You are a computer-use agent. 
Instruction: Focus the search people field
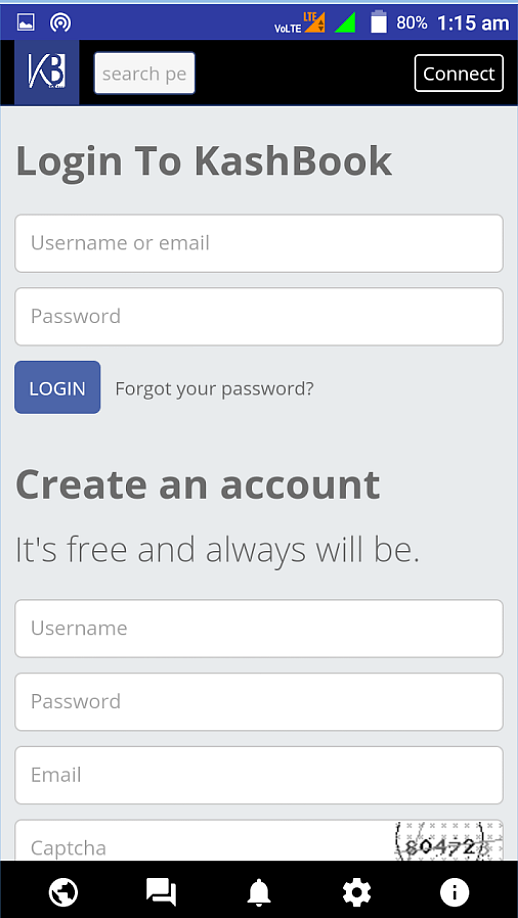click(145, 73)
